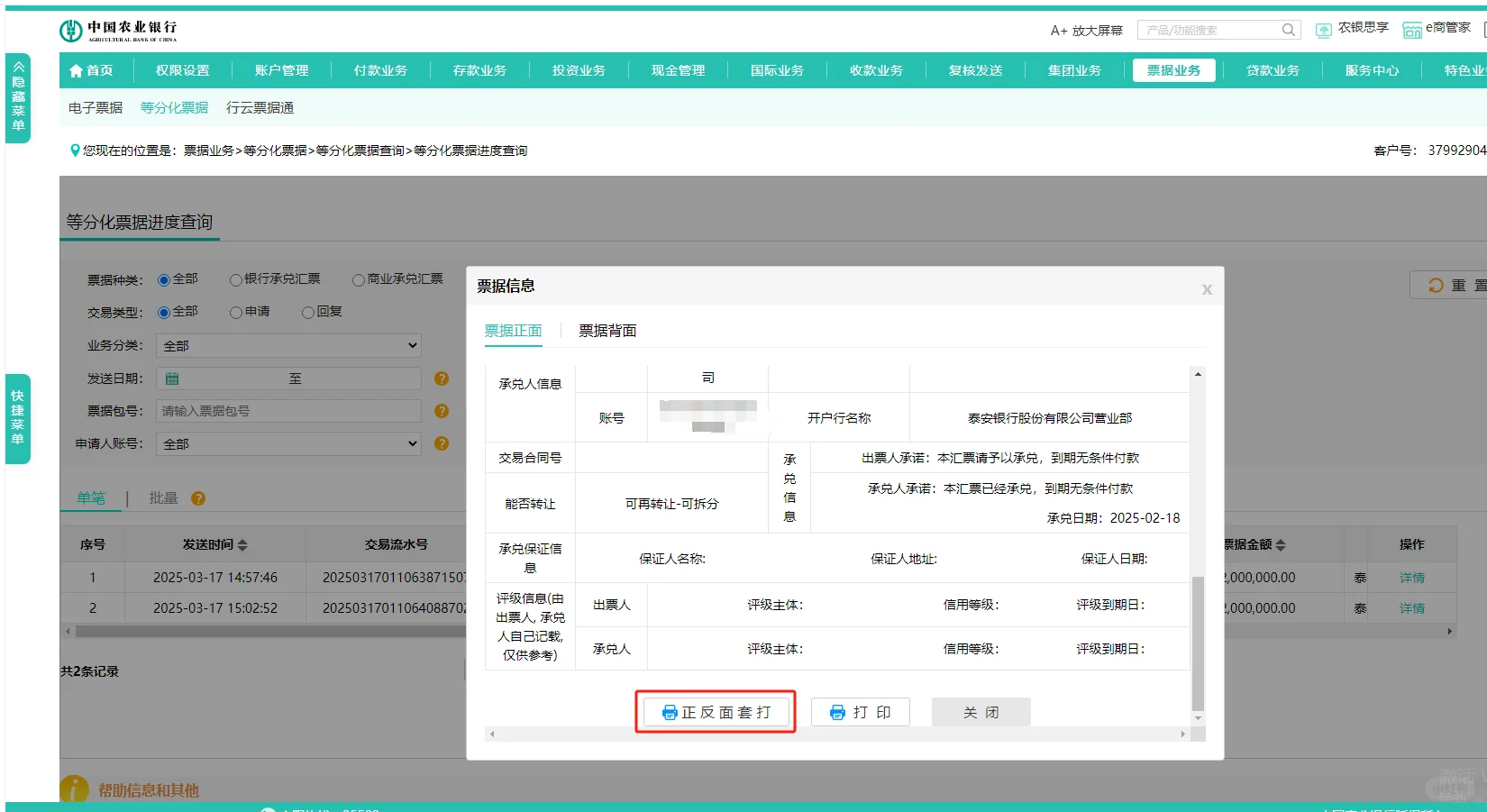This screenshot has height=812, width=1487.
Task: Open 服务中心 menu
Action: tap(1372, 70)
